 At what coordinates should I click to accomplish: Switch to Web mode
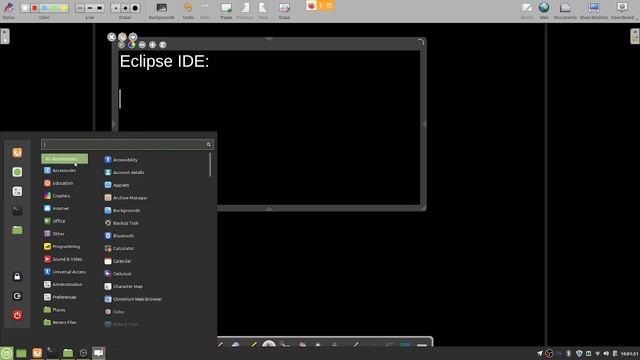coord(544,10)
